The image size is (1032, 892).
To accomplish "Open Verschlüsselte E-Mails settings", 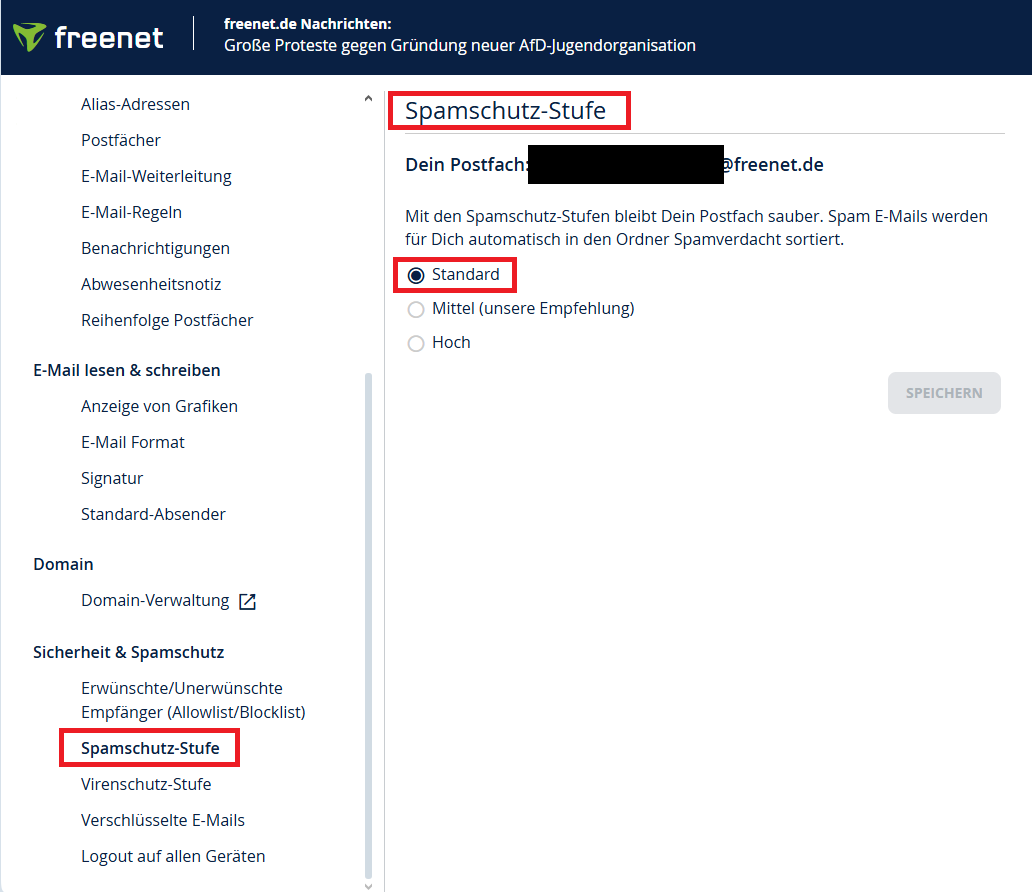I will coord(163,820).
